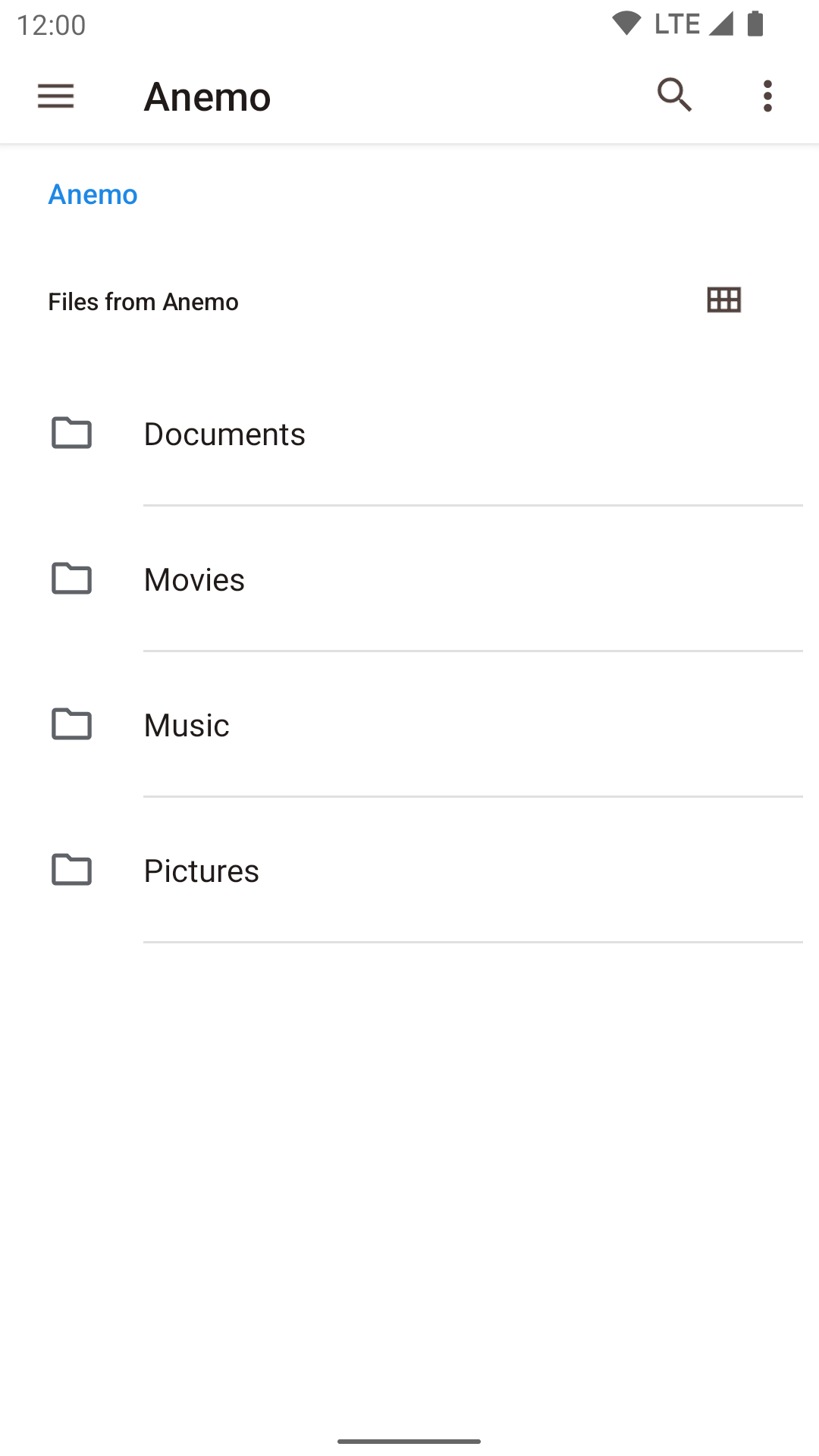Click the Pictures folder icon
Screen dimensions: 819x1456
point(71,870)
